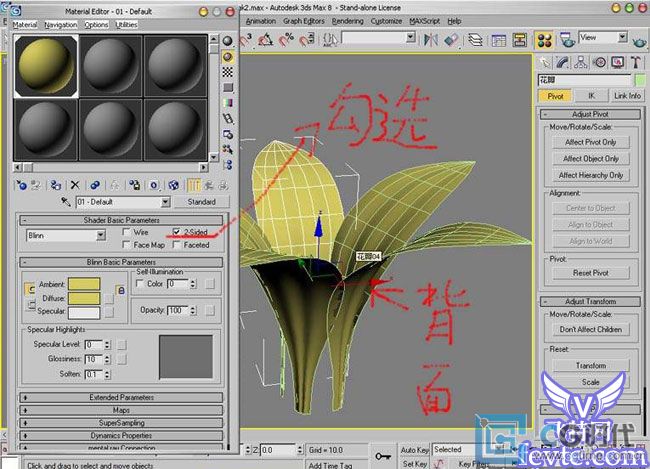The image size is (650, 469).
Task: Switch to the Motion command panel tab
Action: point(599,62)
